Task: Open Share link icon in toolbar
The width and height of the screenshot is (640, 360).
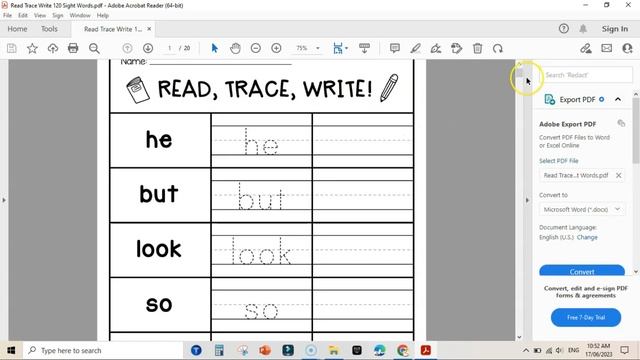Action: click(586, 48)
